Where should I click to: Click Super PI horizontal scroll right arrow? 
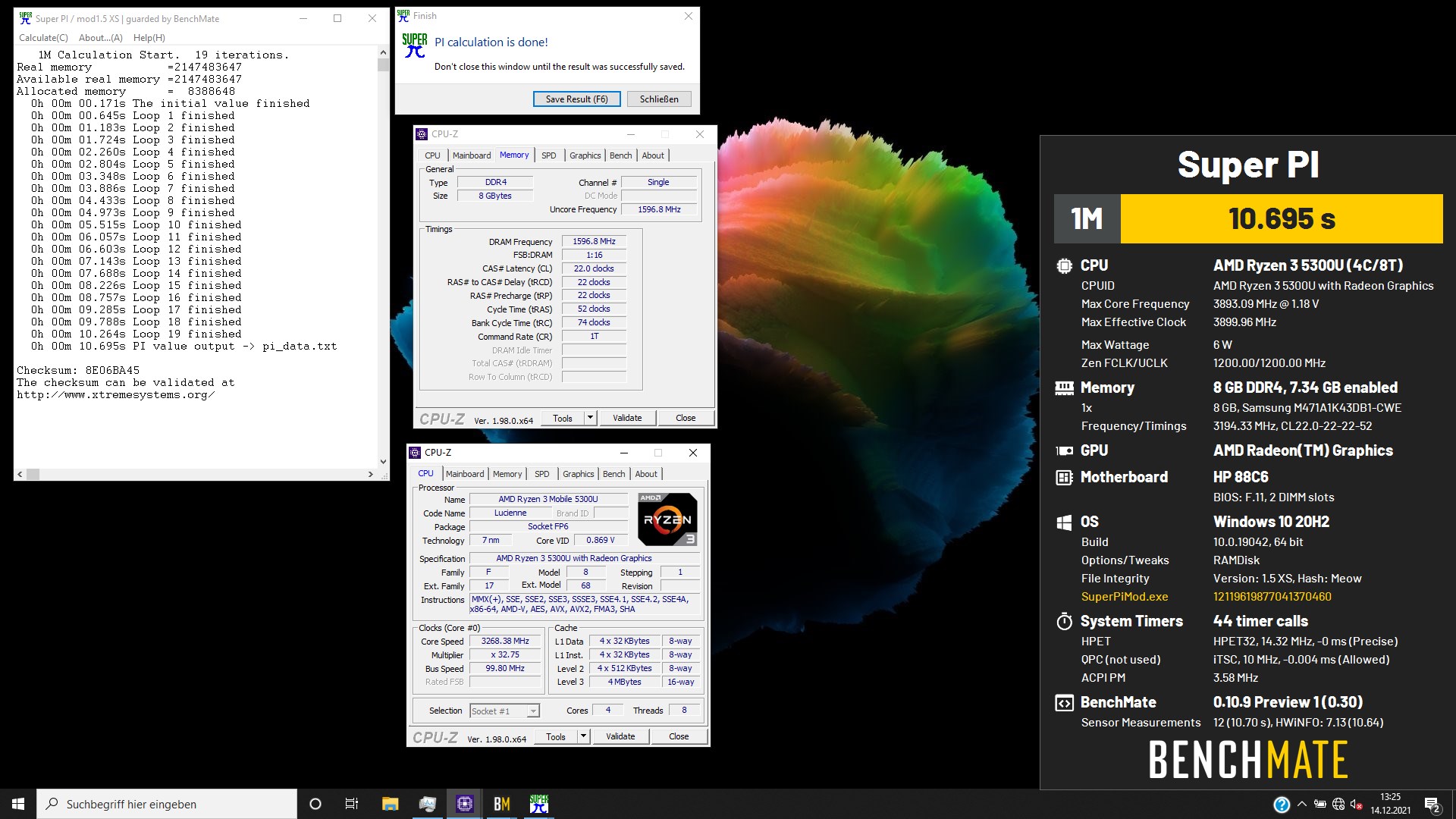coord(371,474)
